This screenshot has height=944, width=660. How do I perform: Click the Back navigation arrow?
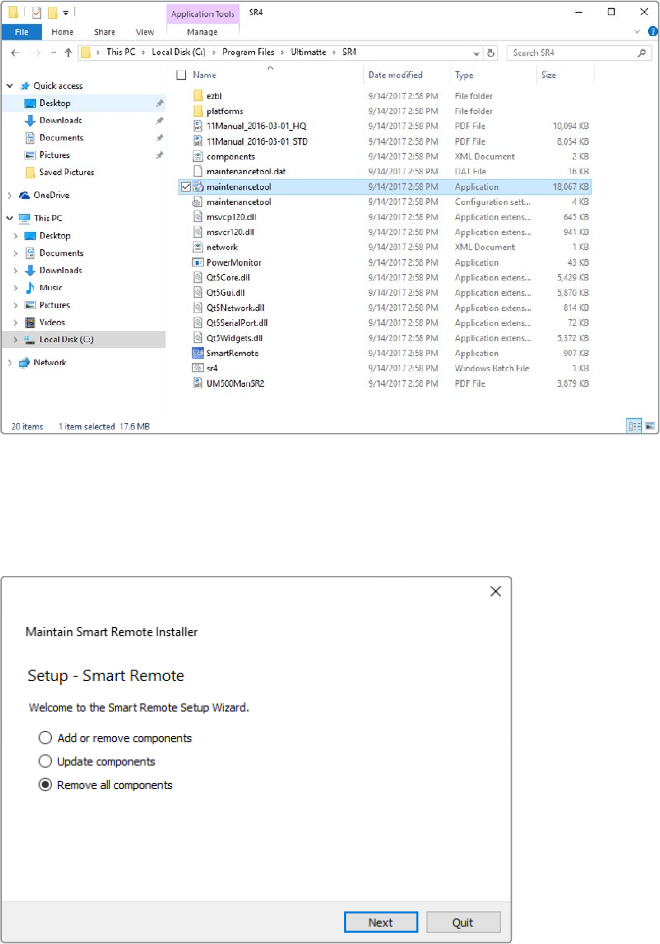15,53
